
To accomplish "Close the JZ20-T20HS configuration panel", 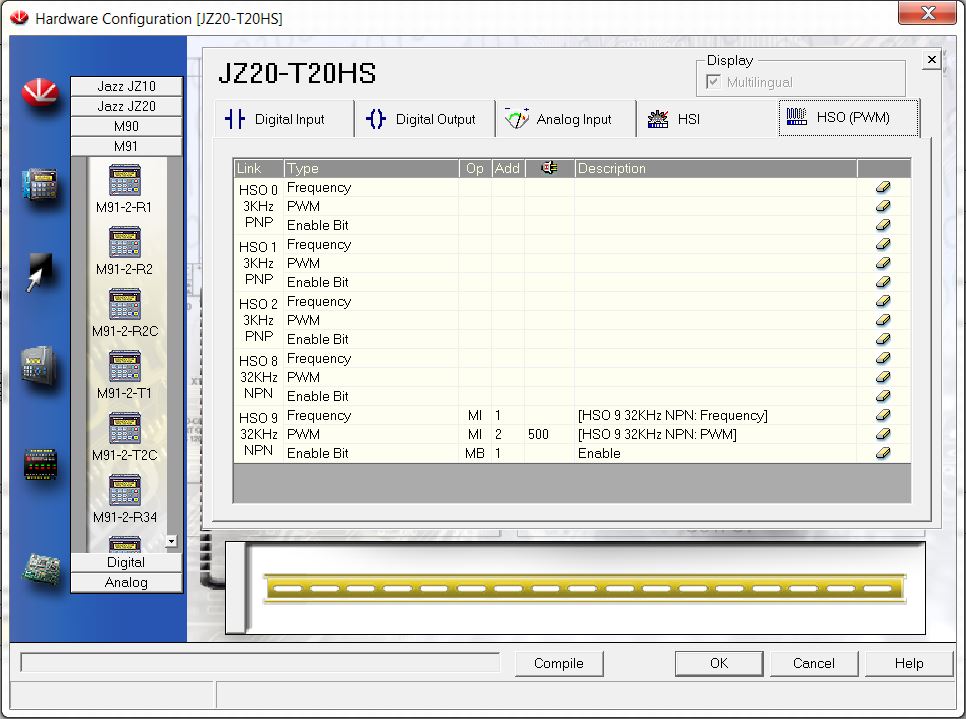I will coord(932,59).
